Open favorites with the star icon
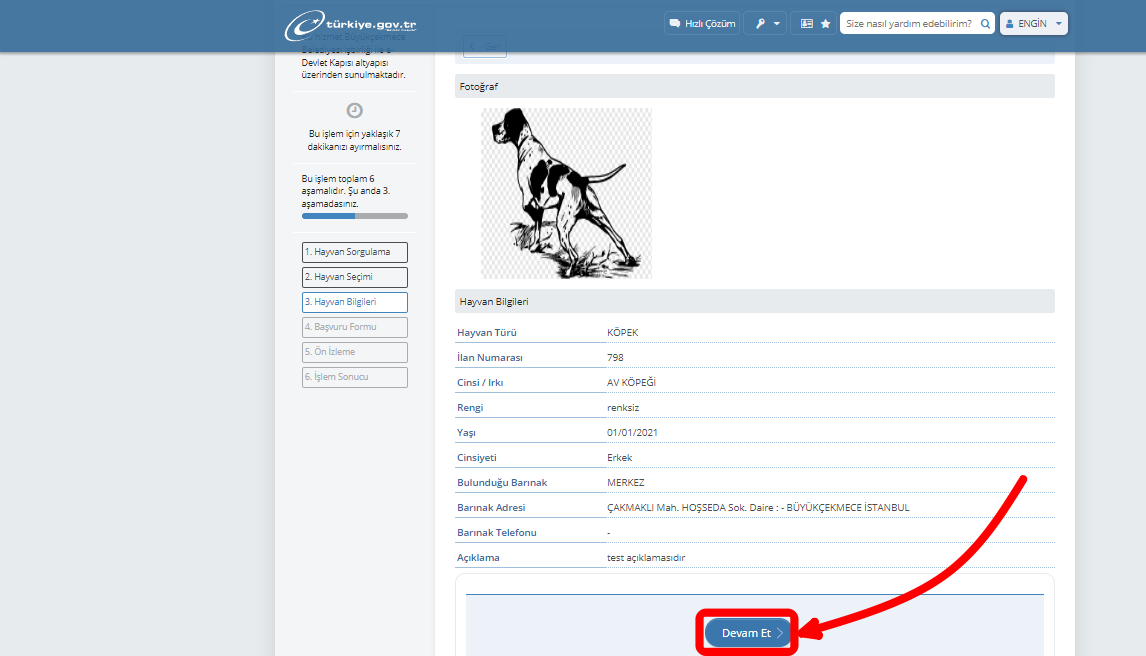 pyautogui.click(x=825, y=23)
